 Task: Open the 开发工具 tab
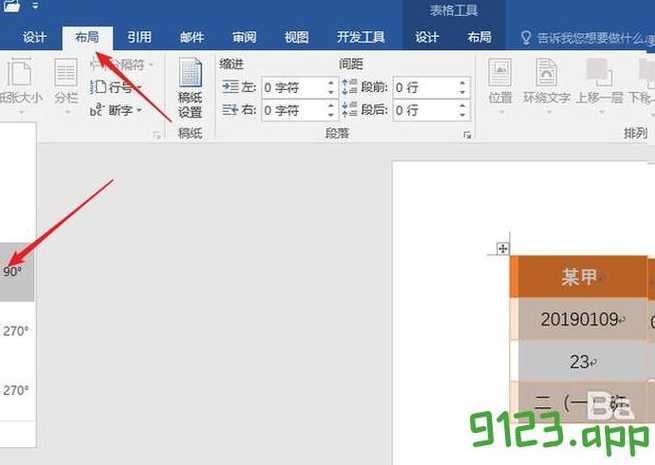pos(361,38)
